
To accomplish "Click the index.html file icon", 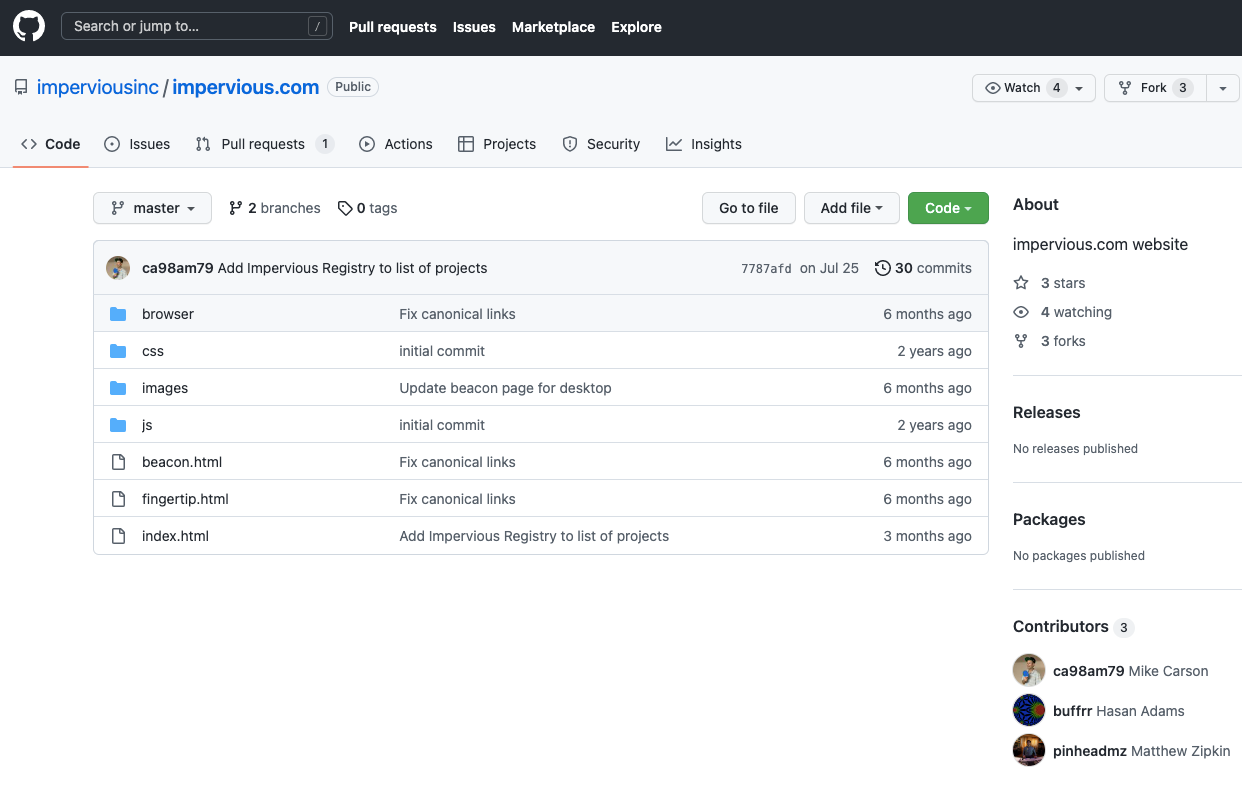I will click(x=118, y=536).
